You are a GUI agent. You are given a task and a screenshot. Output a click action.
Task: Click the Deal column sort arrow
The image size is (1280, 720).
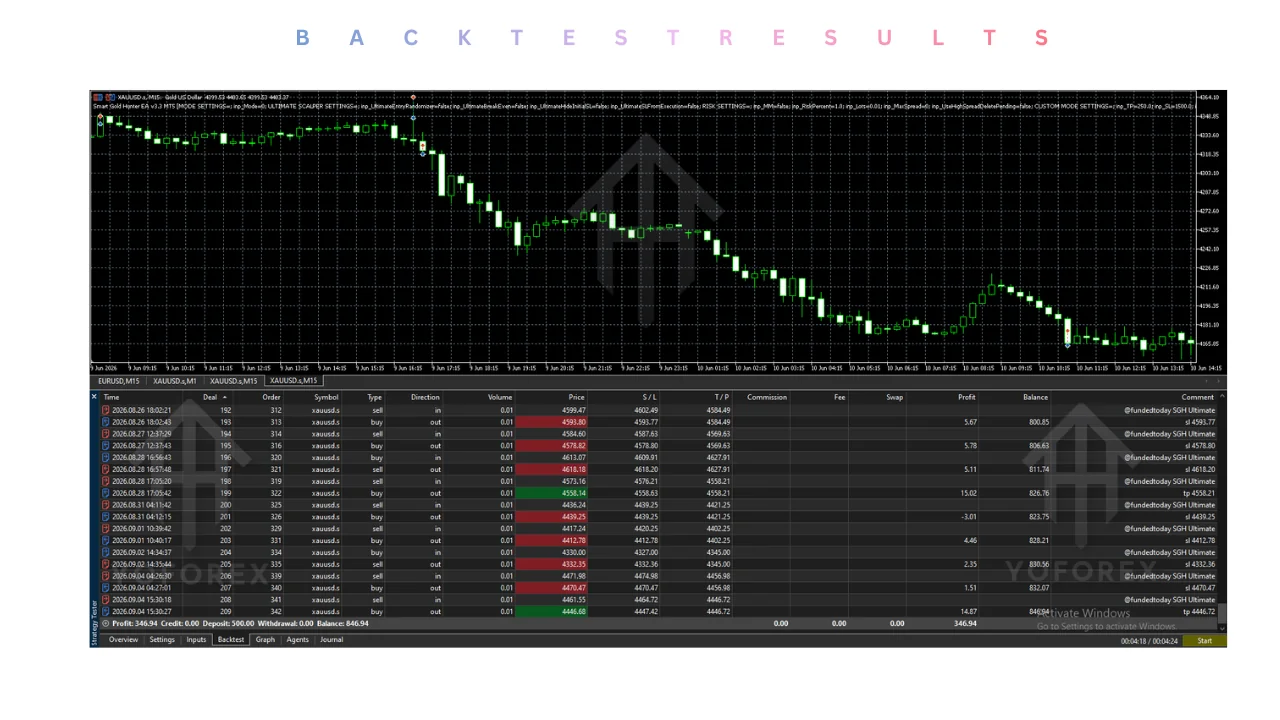pos(224,397)
